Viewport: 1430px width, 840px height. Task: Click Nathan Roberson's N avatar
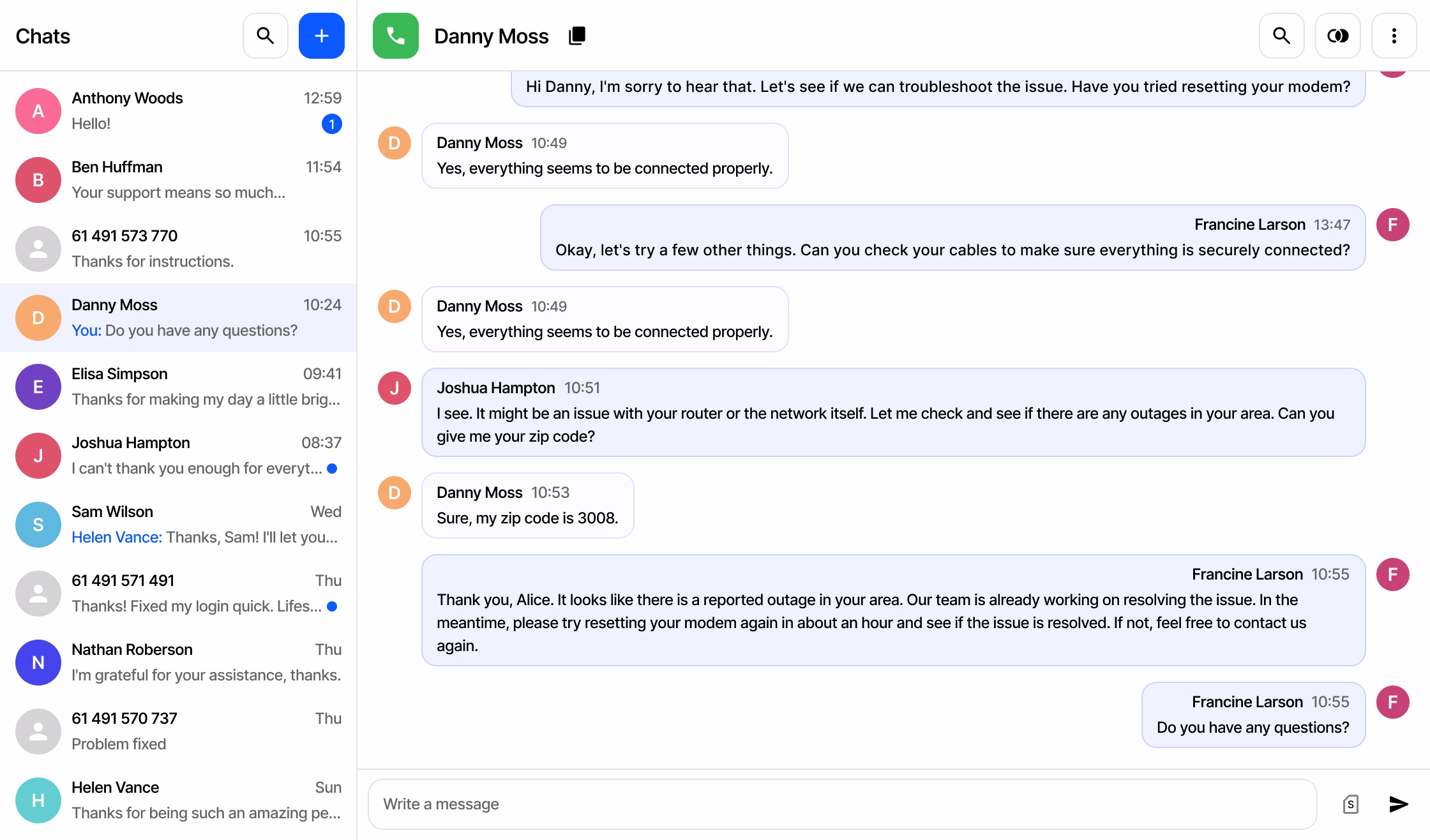38,663
